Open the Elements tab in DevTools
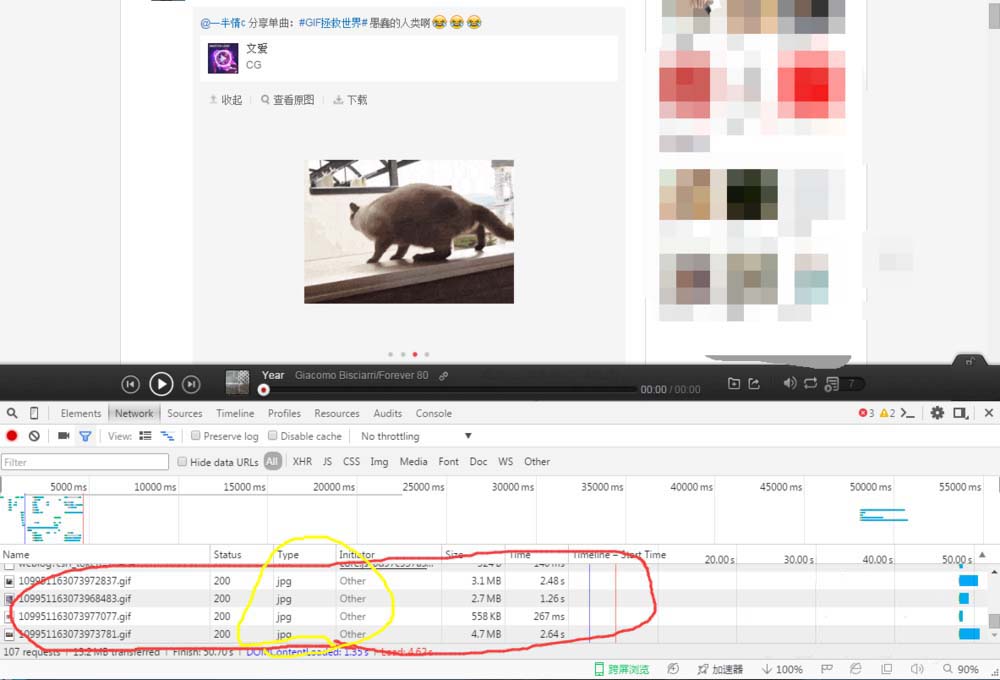The height and width of the screenshot is (680, 1000). [81, 413]
